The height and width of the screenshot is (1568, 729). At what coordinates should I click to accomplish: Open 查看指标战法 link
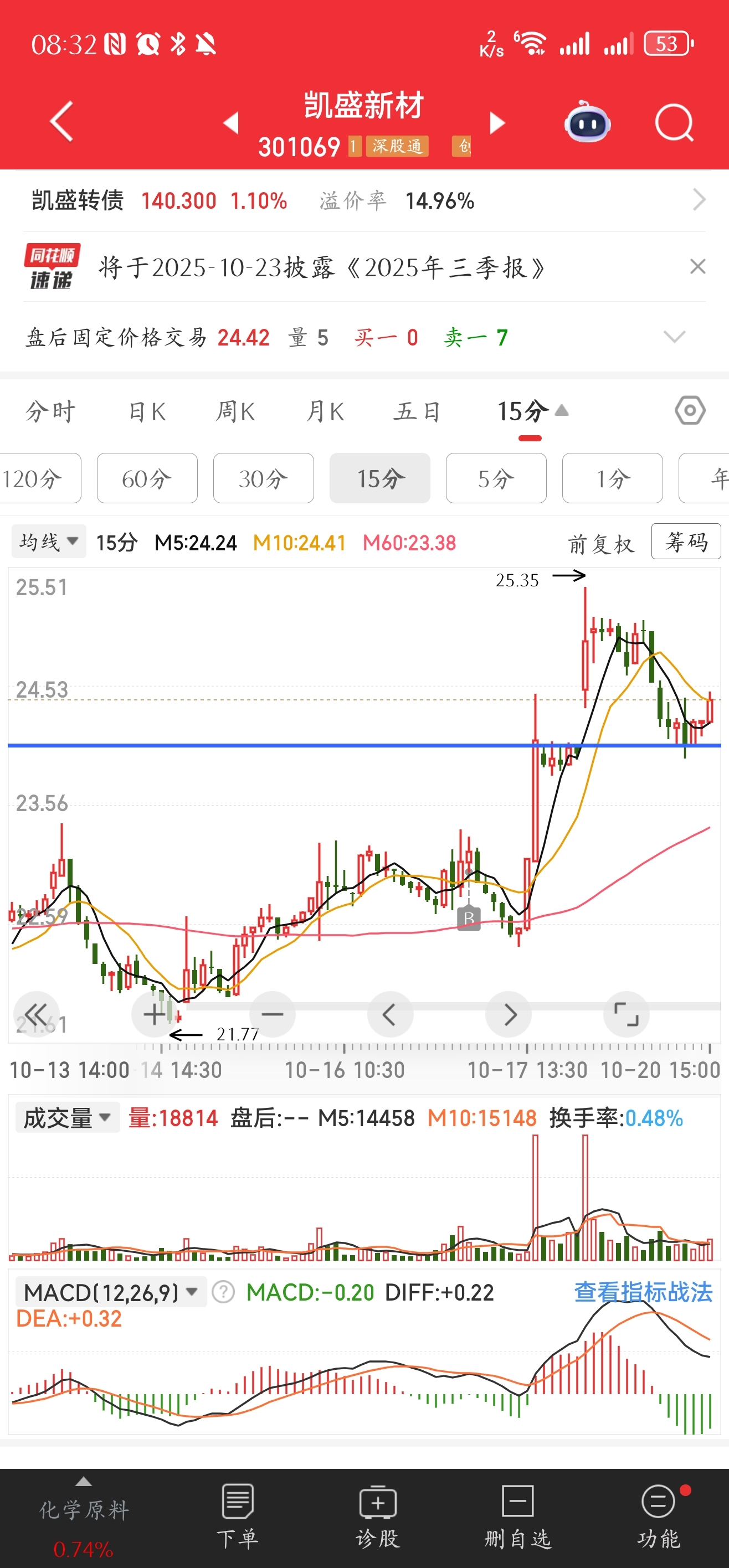[643, 1292]
